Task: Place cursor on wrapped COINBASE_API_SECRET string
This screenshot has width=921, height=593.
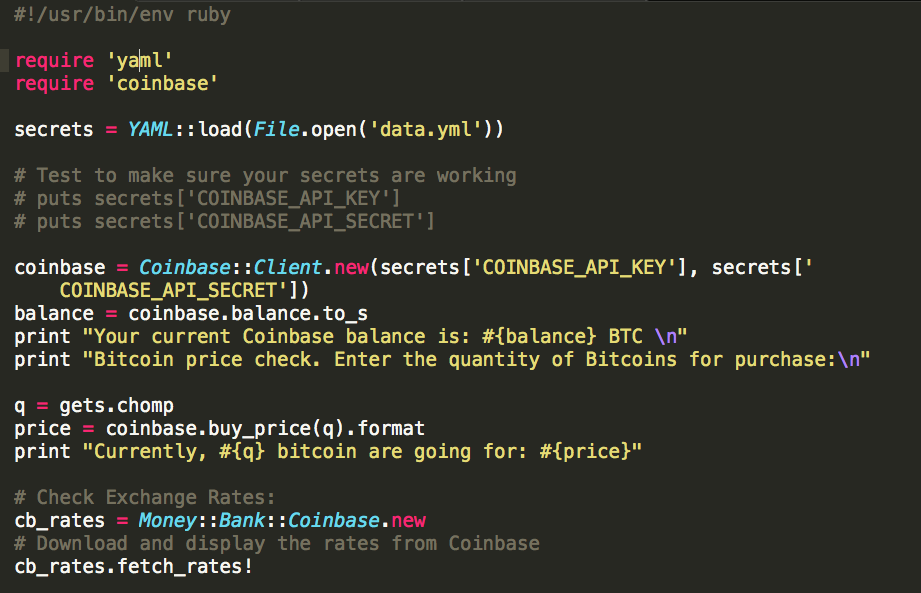Action: click(174, 290)
